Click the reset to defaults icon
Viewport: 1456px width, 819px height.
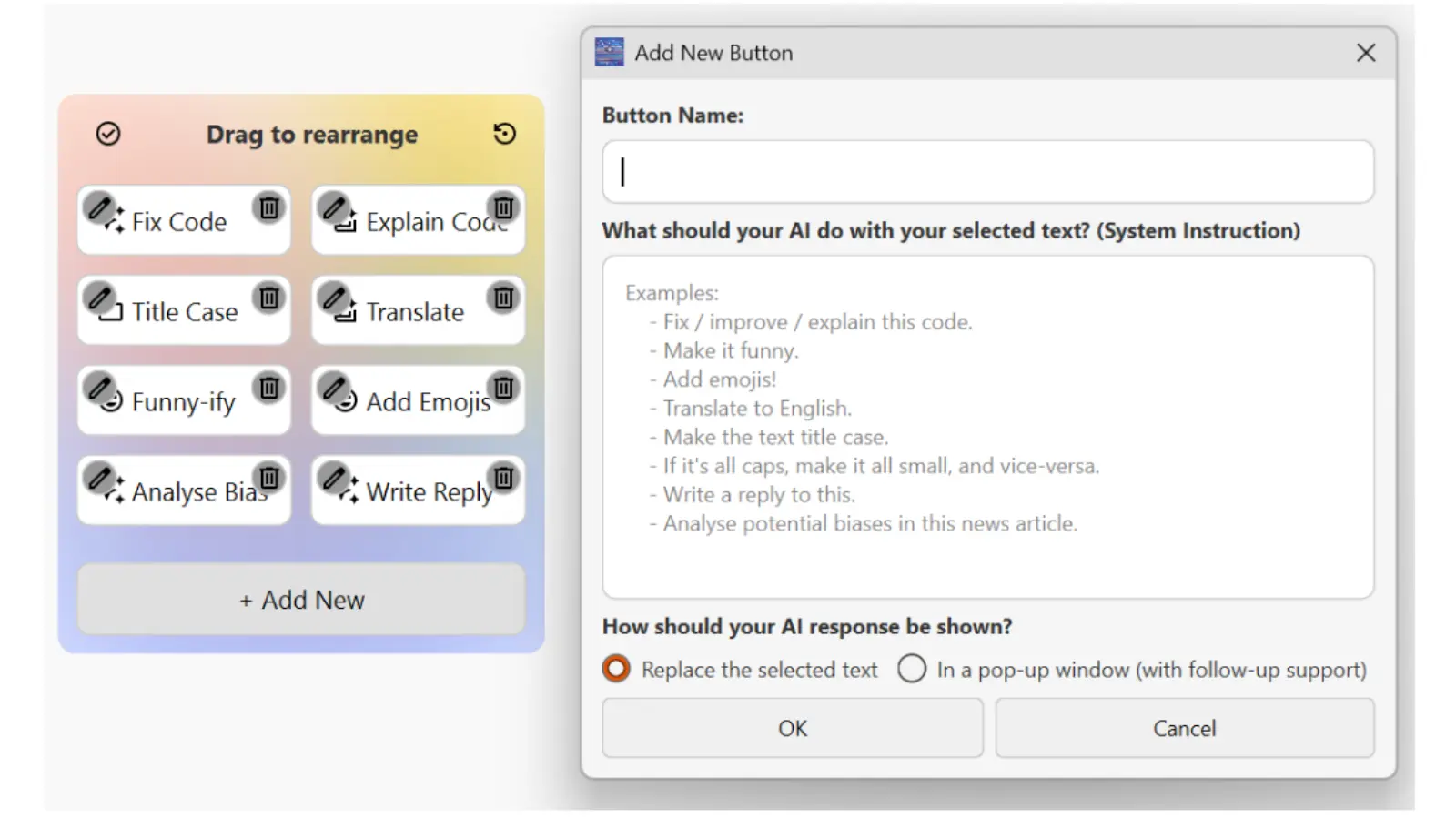(504, 135)
